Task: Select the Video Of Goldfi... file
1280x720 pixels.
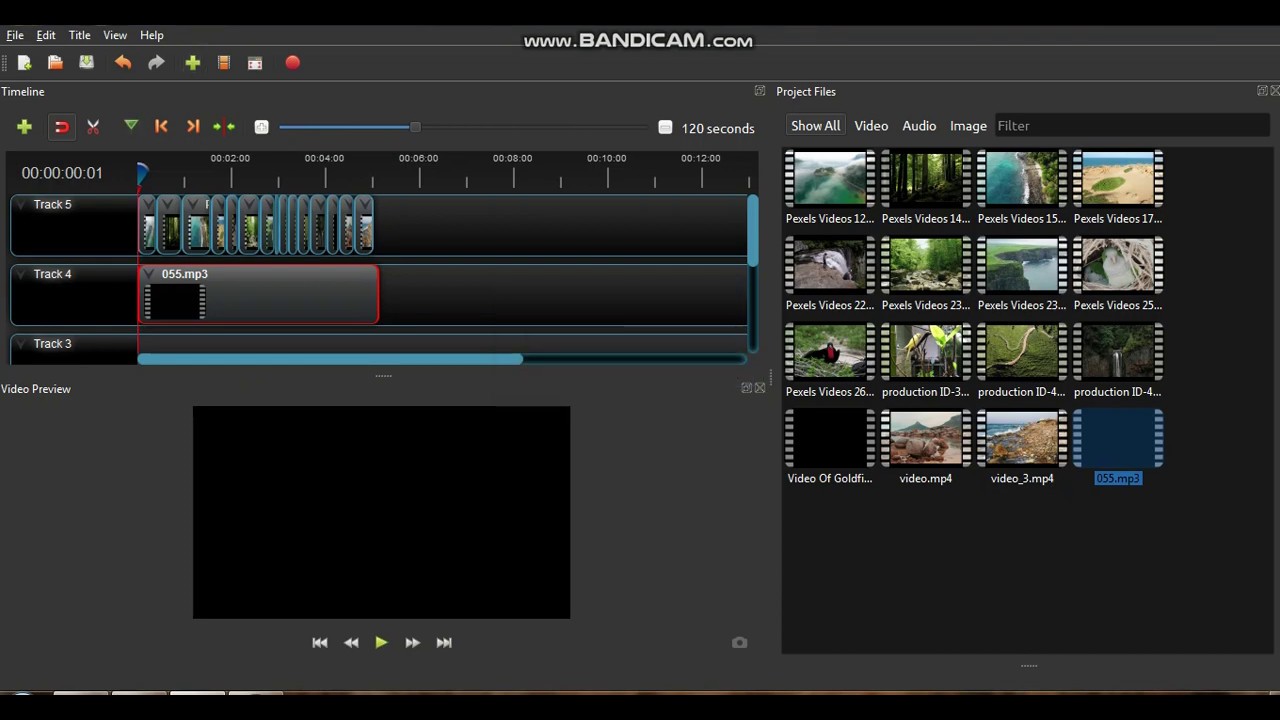Action: (830, 438)
